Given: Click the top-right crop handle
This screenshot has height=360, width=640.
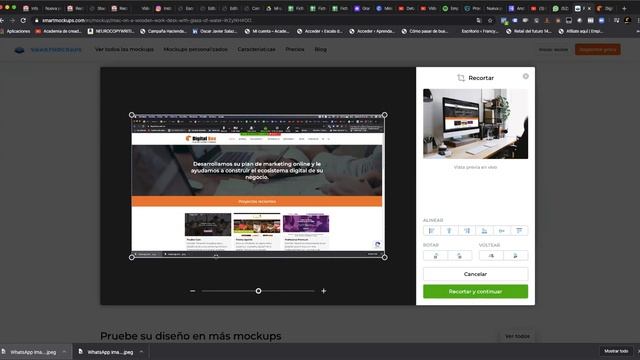Looking at the screenshot, I should click(384, 115).
